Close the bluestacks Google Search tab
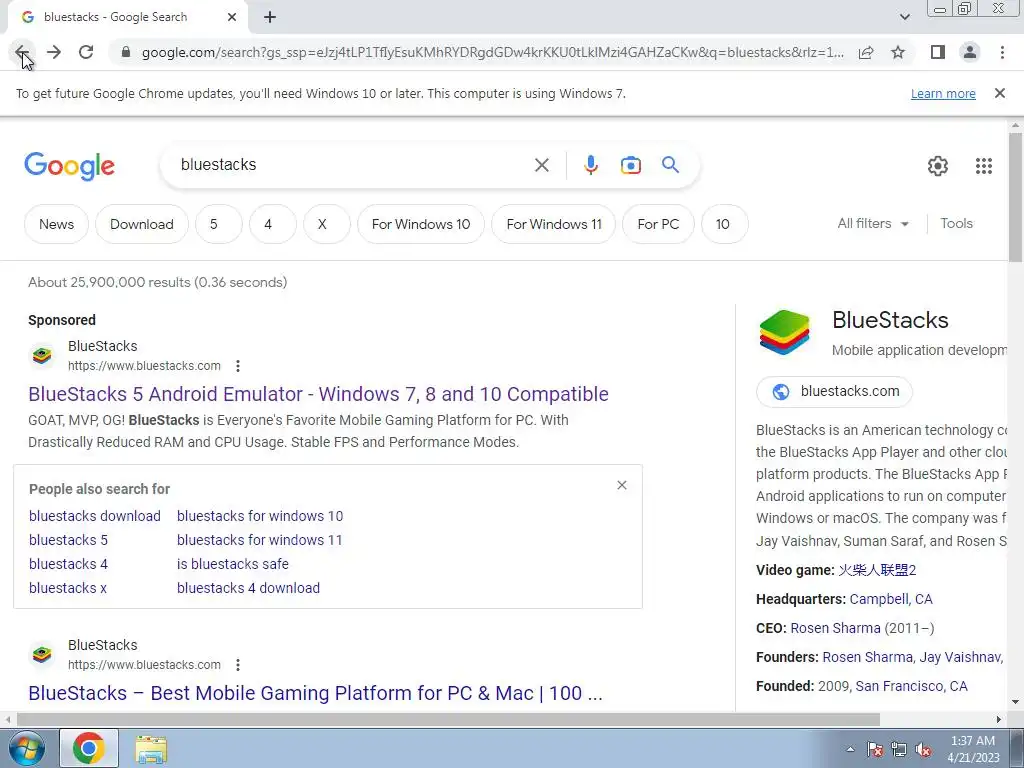Viewport: 1024px width, 768px height. point(232,18)
